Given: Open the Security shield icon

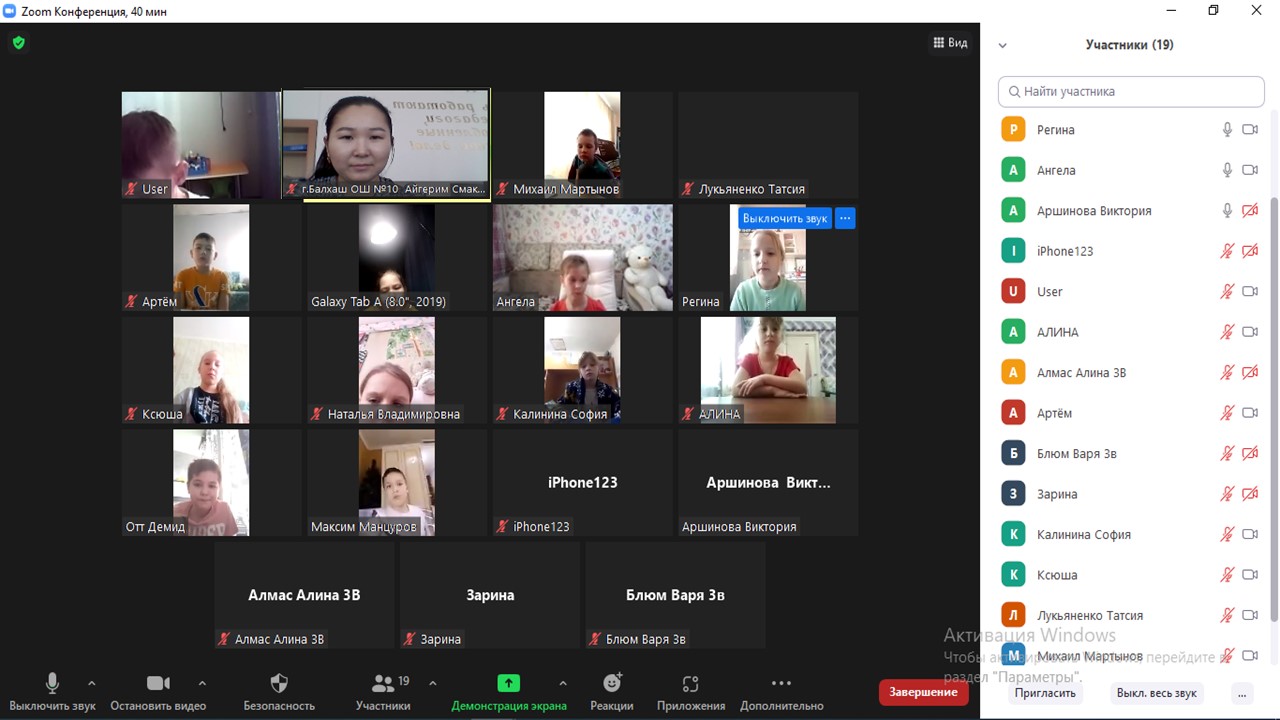Looking at the screenshot, I should [279, 683].
